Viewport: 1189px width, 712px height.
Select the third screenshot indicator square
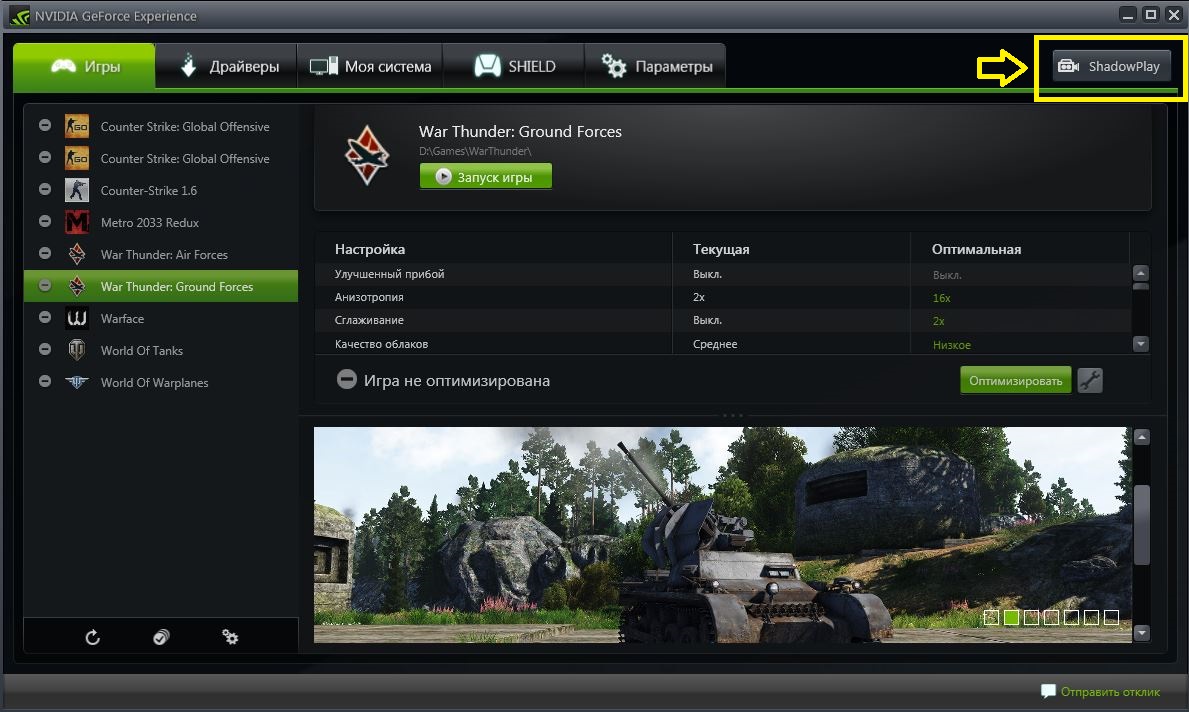[1031, 617]
